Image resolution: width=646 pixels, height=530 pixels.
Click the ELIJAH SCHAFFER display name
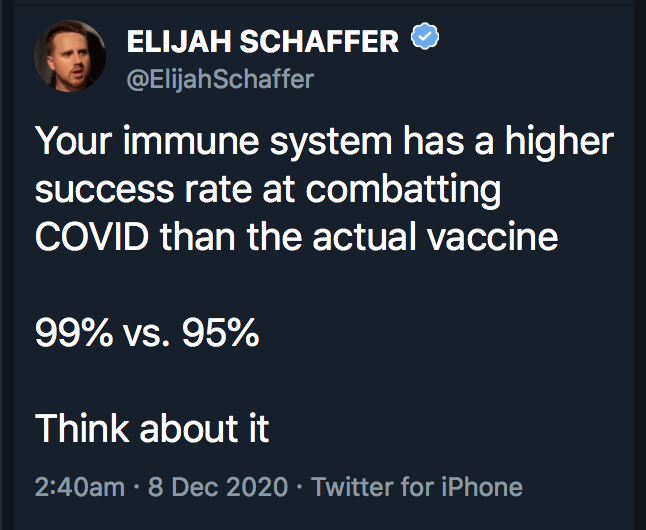pos(264,41)
